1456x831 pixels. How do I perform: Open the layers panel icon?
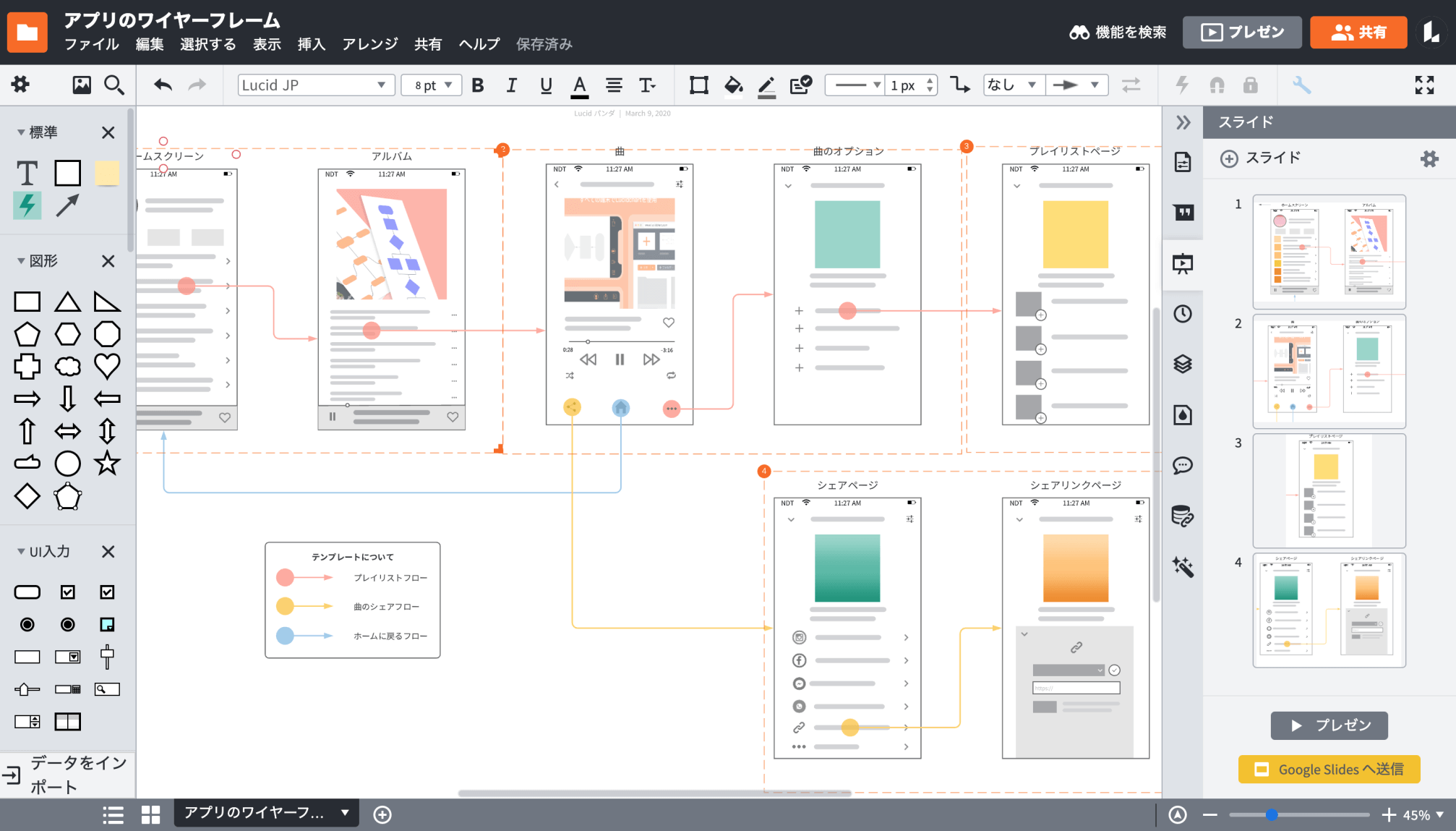(x=1183, y=364)
